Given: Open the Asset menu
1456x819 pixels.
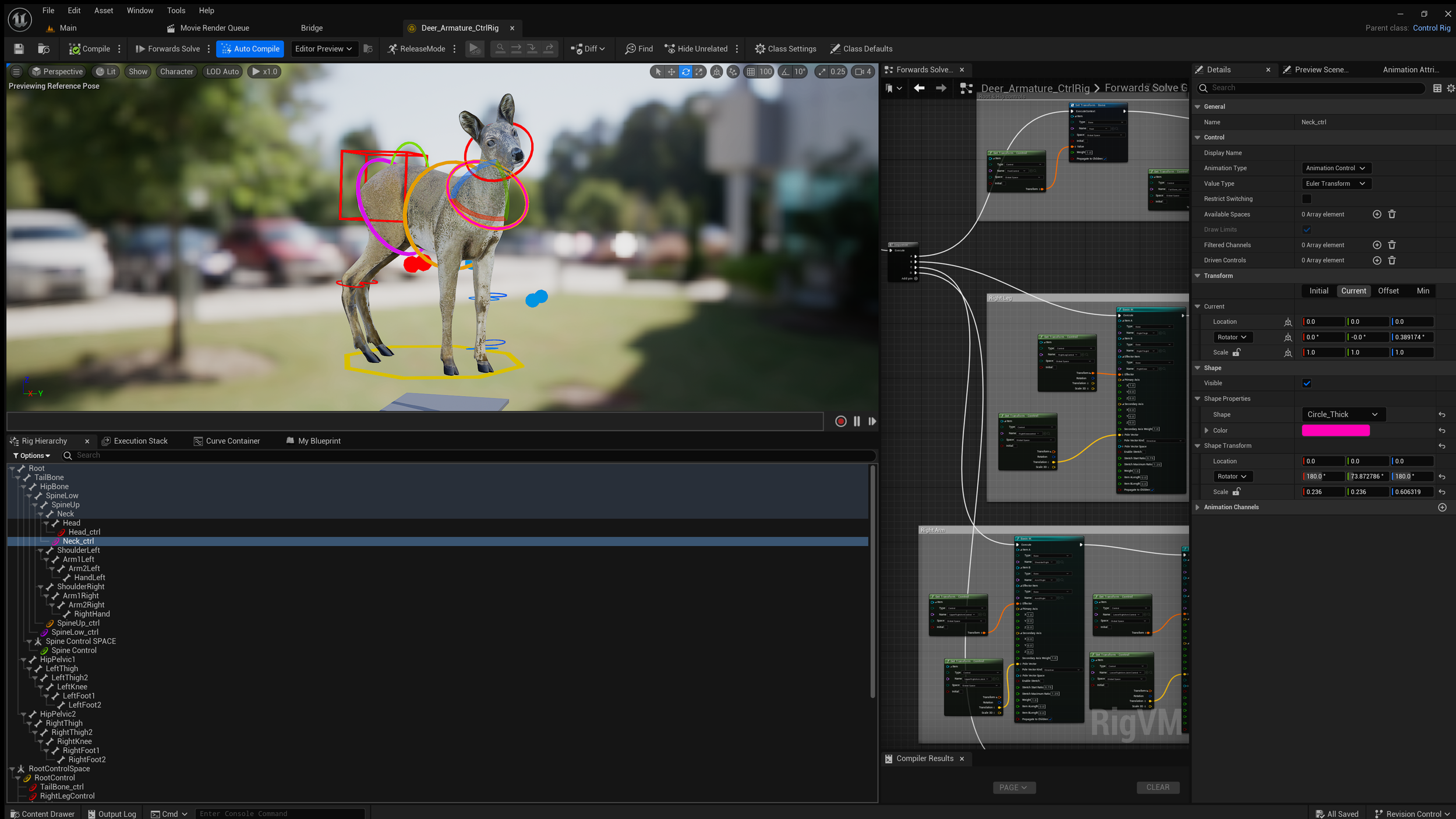Looking at the screenshot, I should coord(104,10).
